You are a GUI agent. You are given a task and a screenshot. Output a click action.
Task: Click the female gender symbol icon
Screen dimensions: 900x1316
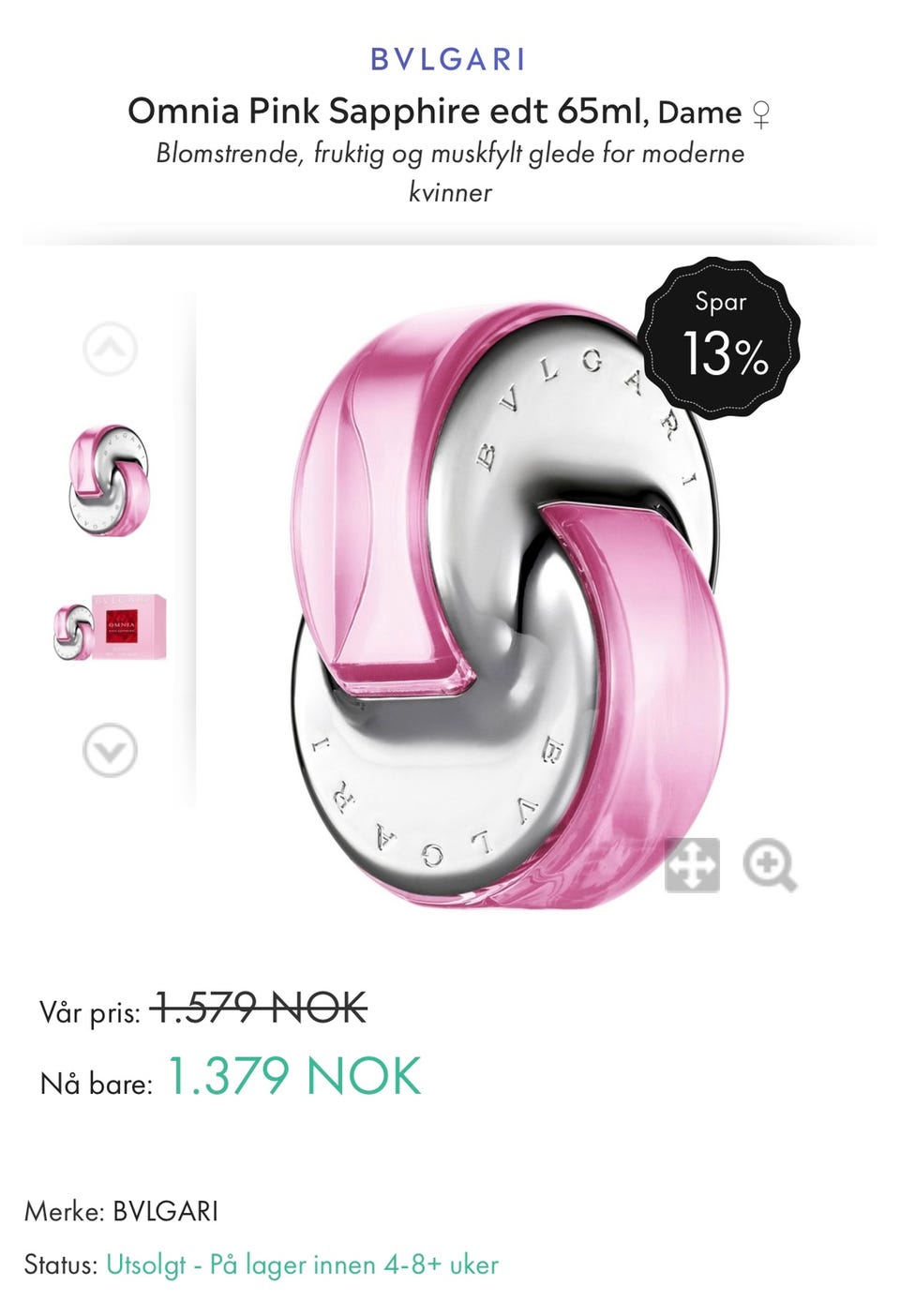[x=762, y=114]
